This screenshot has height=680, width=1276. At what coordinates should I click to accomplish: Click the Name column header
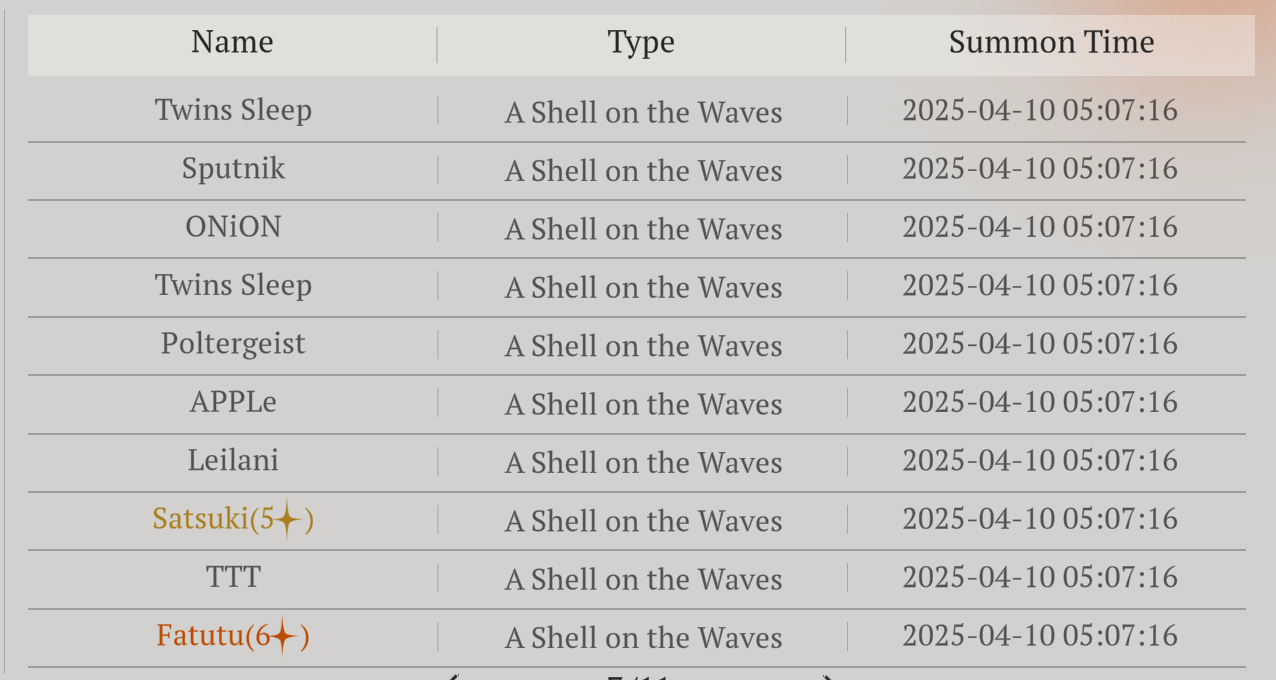click(x=232, y=42)
